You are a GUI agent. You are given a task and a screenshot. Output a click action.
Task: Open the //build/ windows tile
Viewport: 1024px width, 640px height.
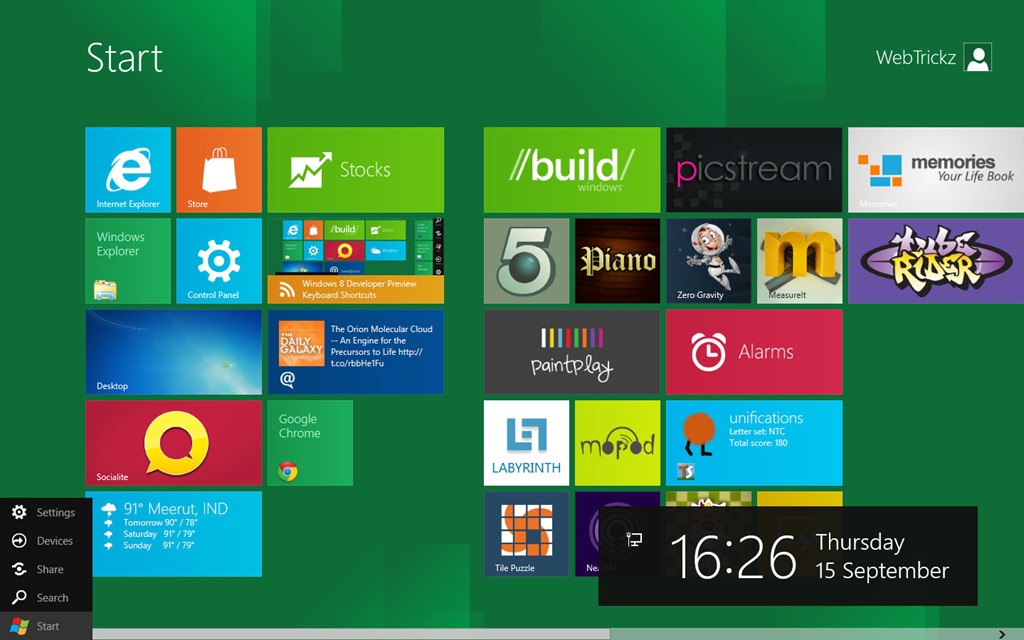[x=572, y=170]
